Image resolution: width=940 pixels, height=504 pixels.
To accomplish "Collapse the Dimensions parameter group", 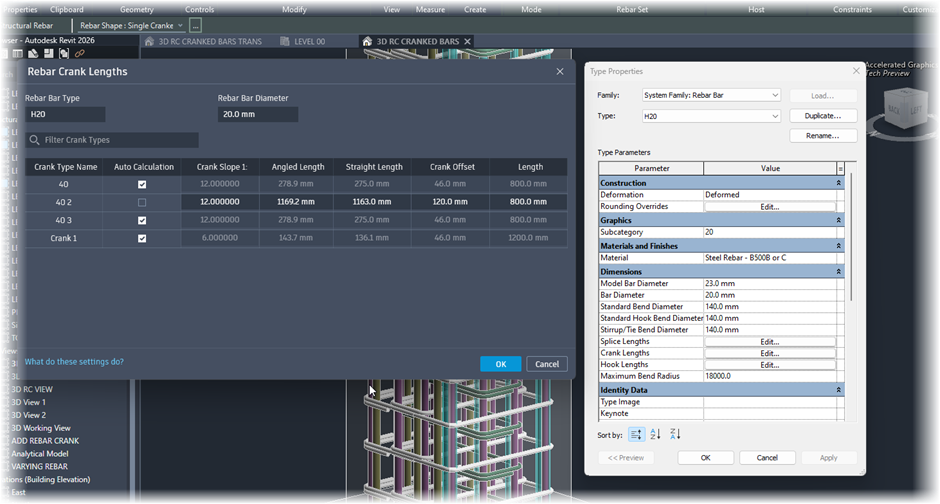I will [839, 272].
